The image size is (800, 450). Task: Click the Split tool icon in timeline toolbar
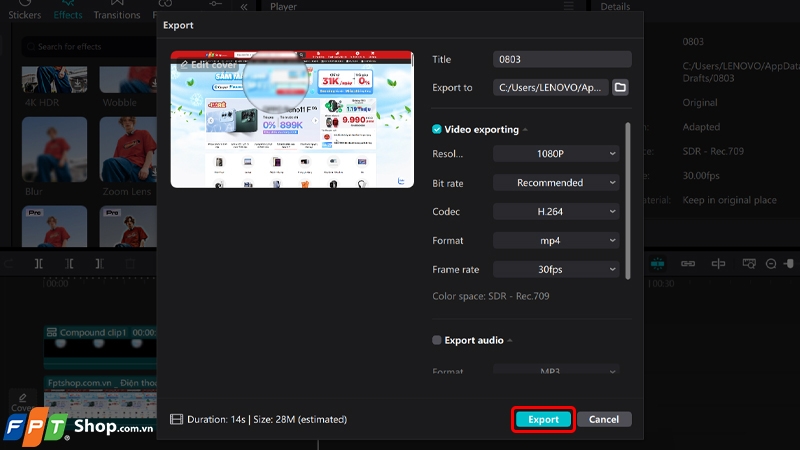point(38,263)
